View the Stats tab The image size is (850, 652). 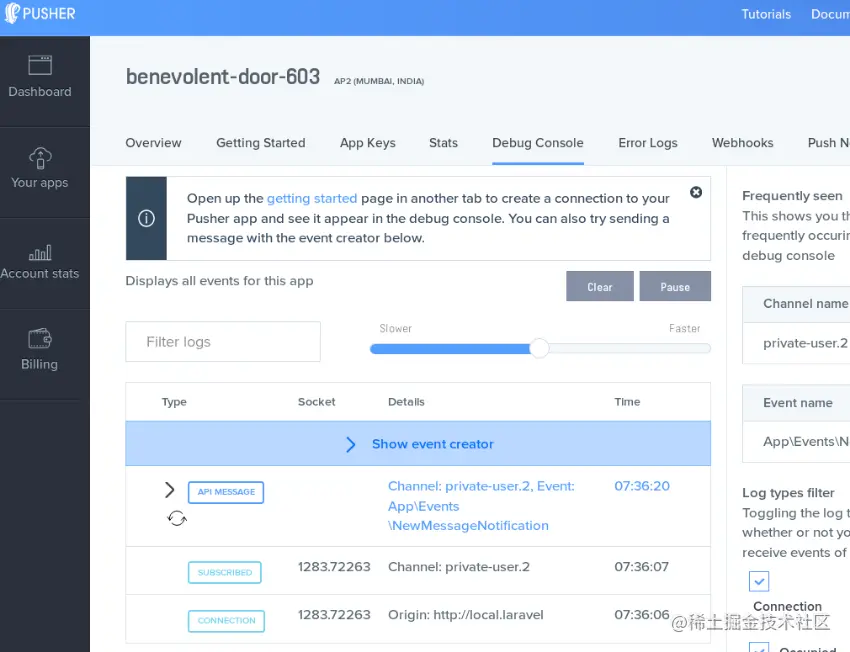(443, 143)
